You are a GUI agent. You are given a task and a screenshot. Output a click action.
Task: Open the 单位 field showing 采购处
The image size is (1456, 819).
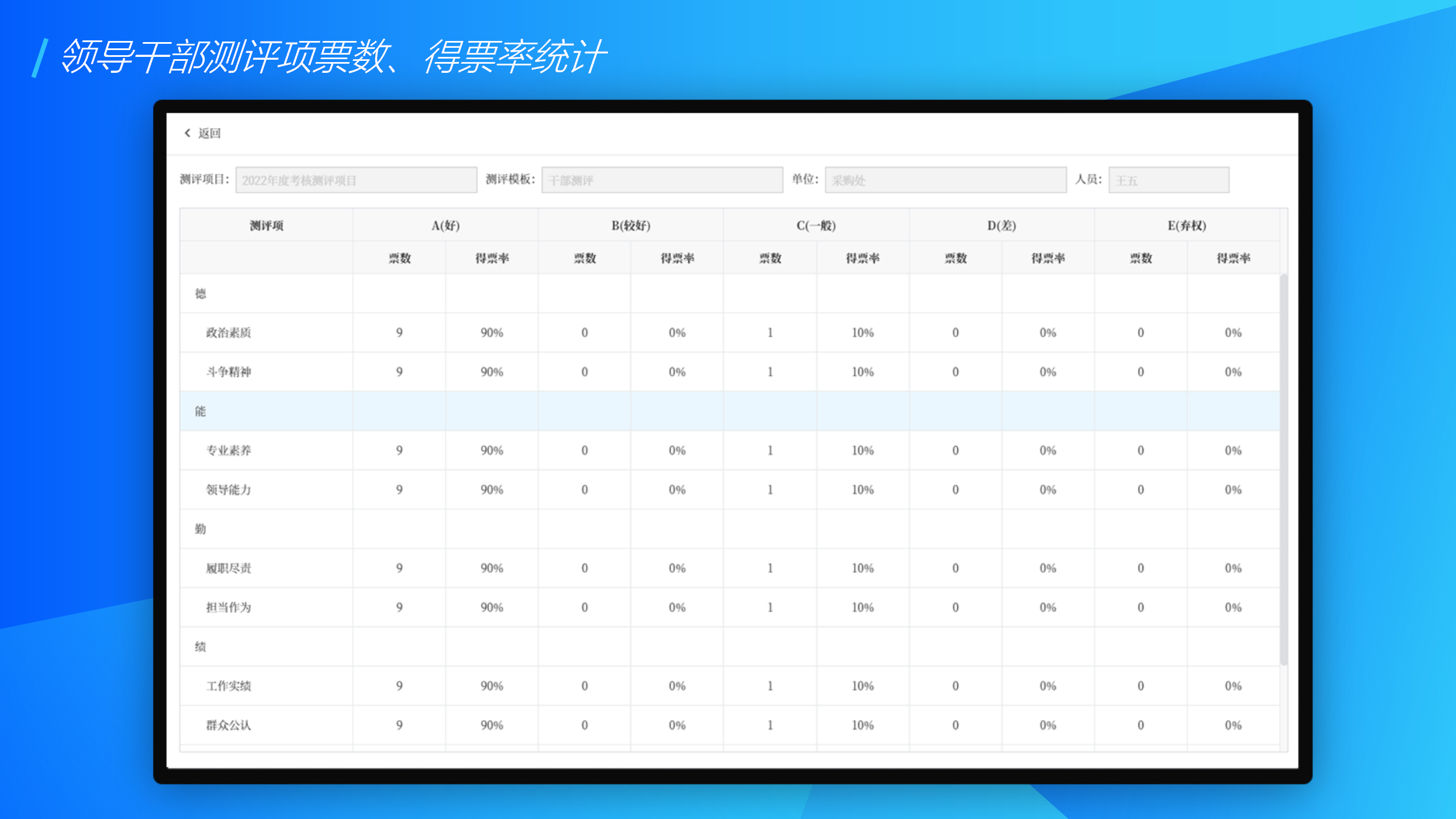945,180
